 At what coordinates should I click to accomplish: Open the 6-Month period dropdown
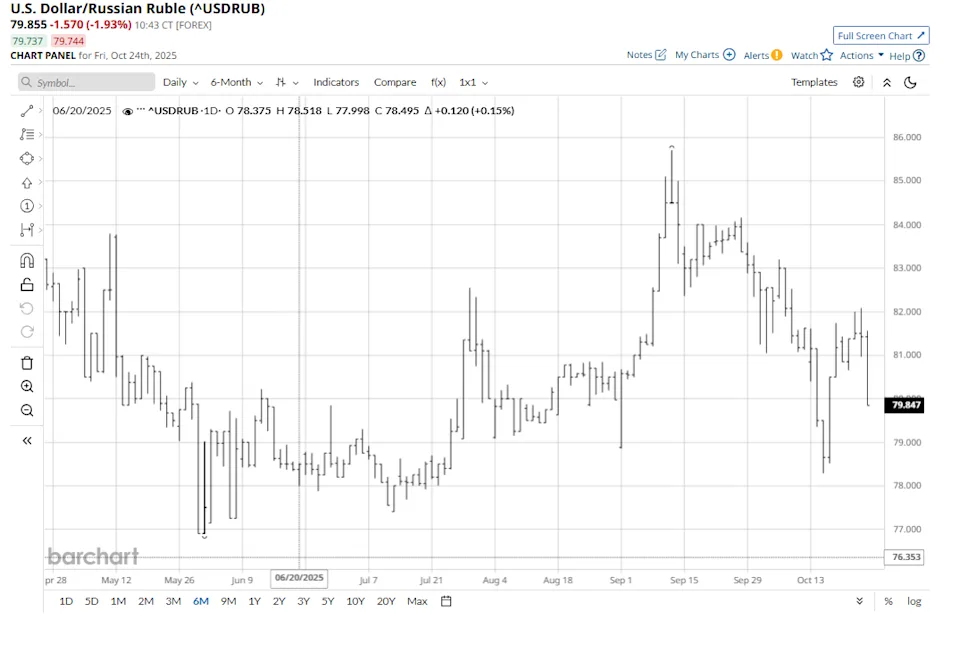236,82
